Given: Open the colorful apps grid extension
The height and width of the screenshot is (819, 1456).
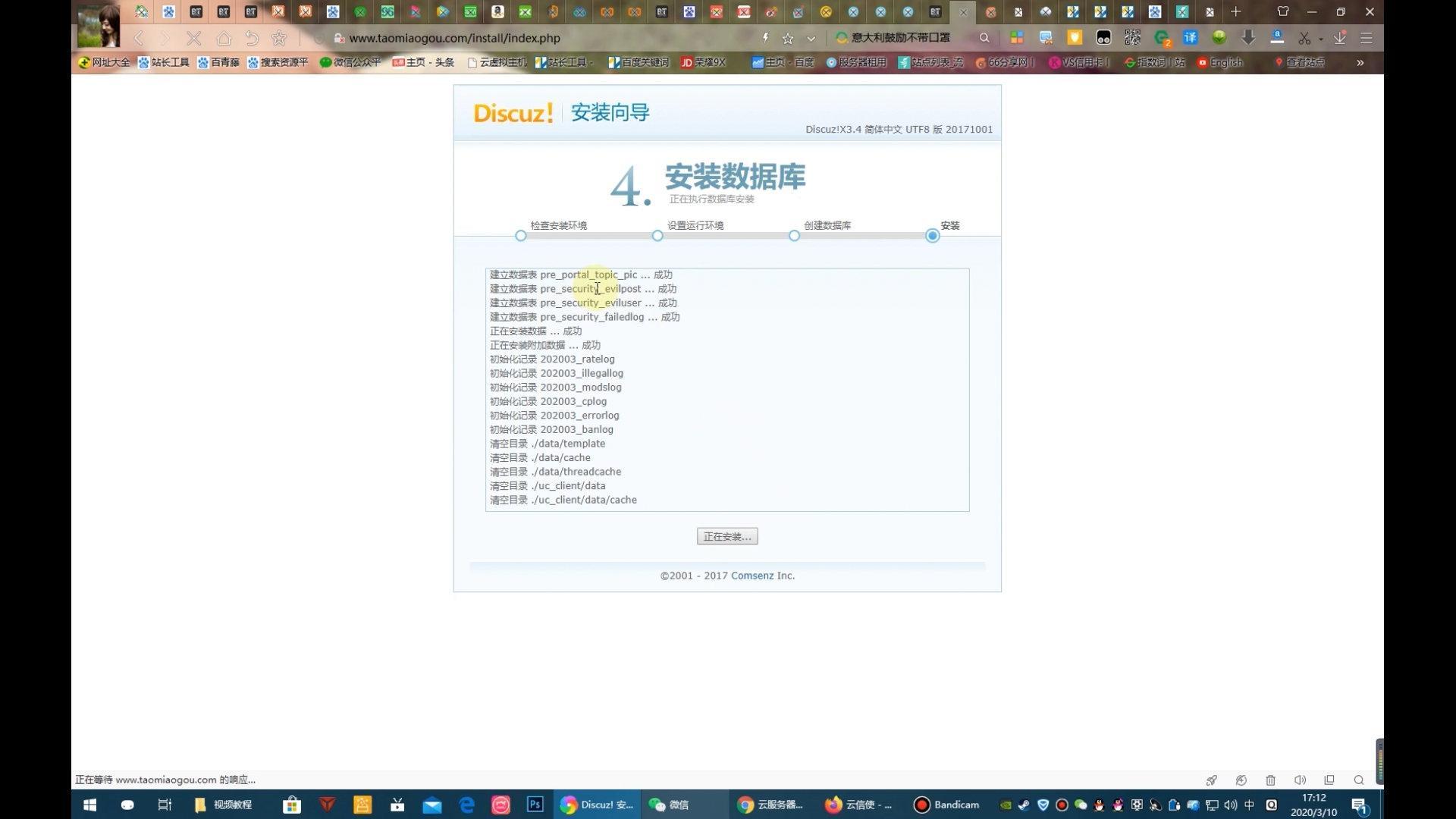Looking at the screenshot, I should 1017,38.
